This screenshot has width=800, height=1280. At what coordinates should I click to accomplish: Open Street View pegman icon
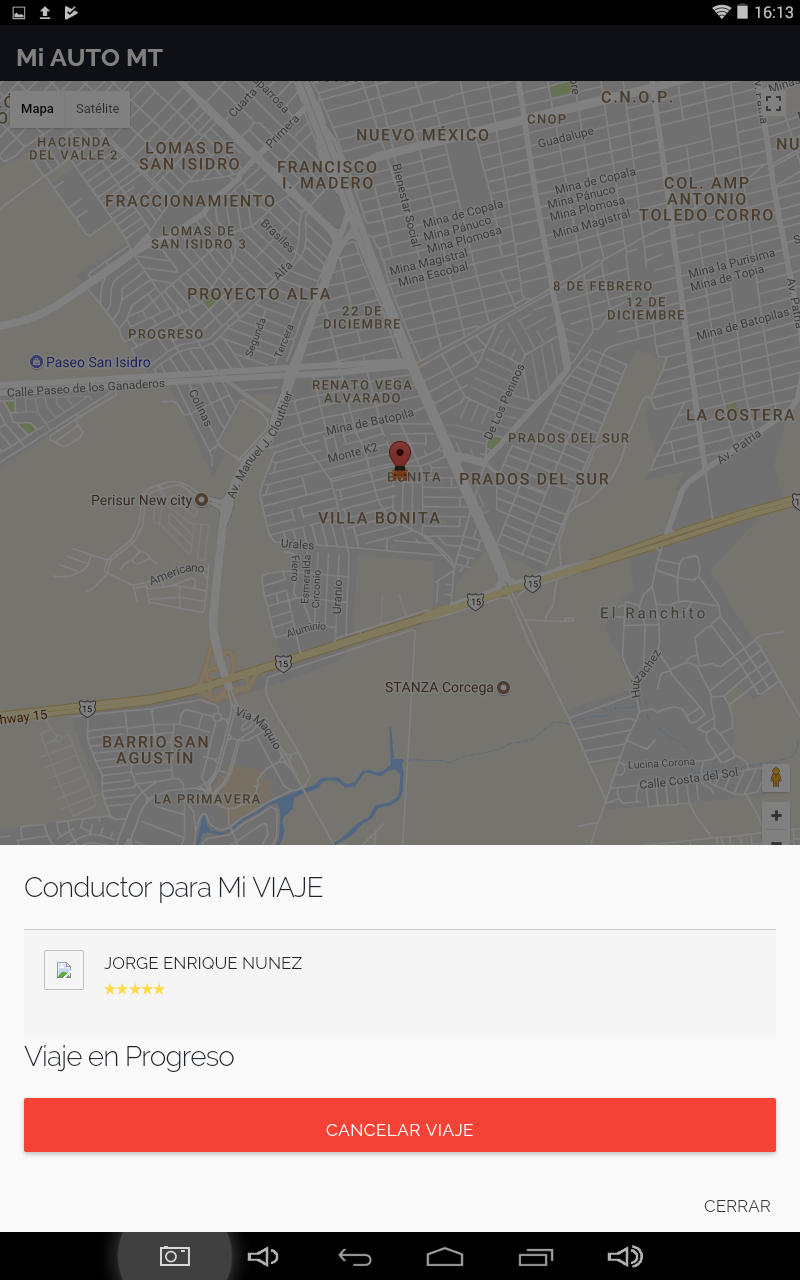[776, 778]
